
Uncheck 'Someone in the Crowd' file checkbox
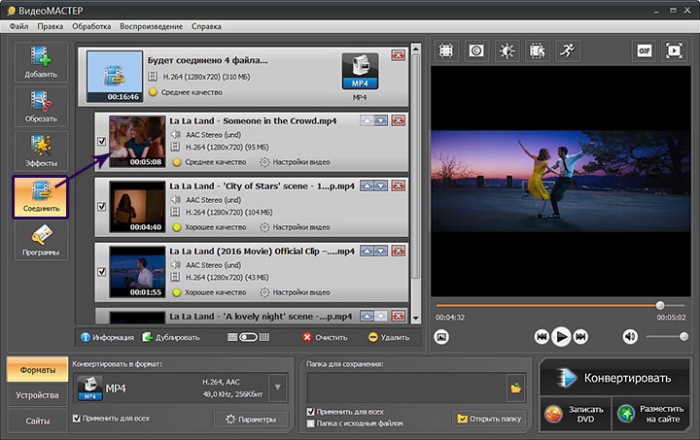tap(101, 142)
